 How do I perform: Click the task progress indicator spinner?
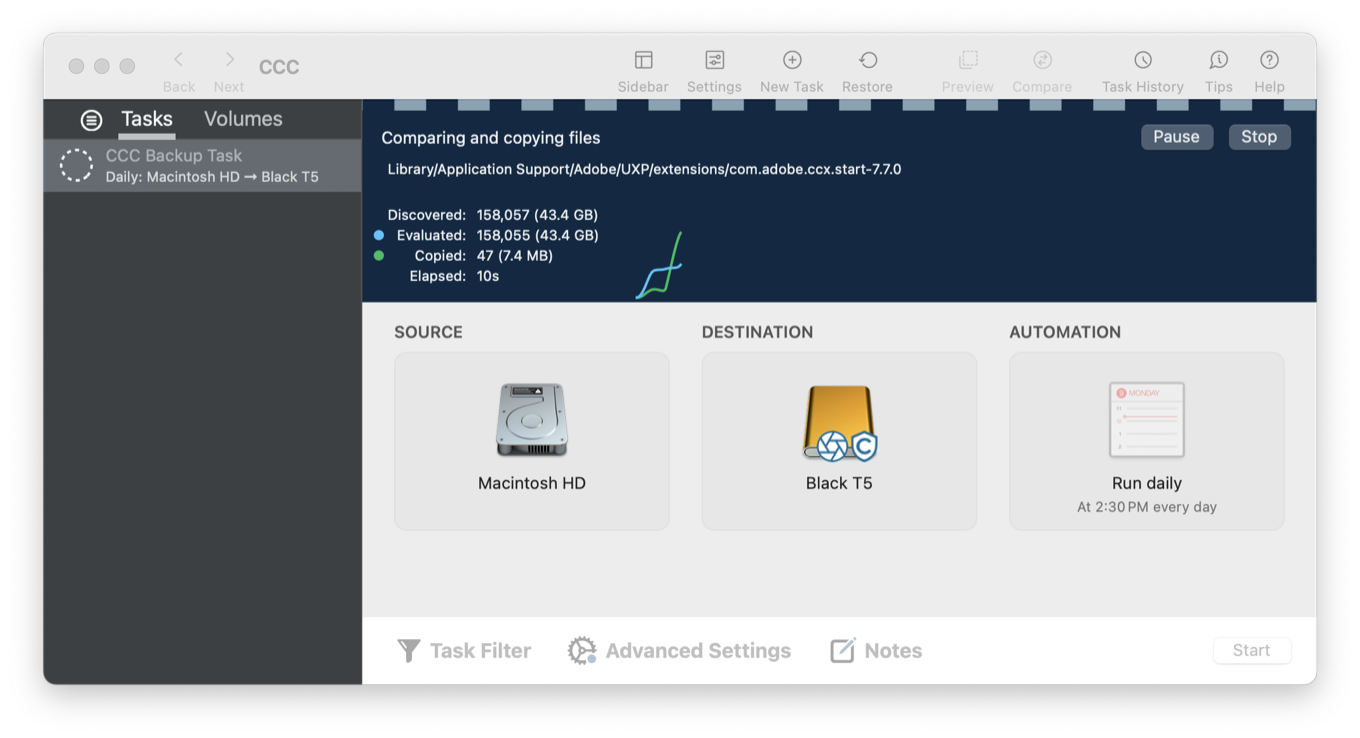(76, 165)
